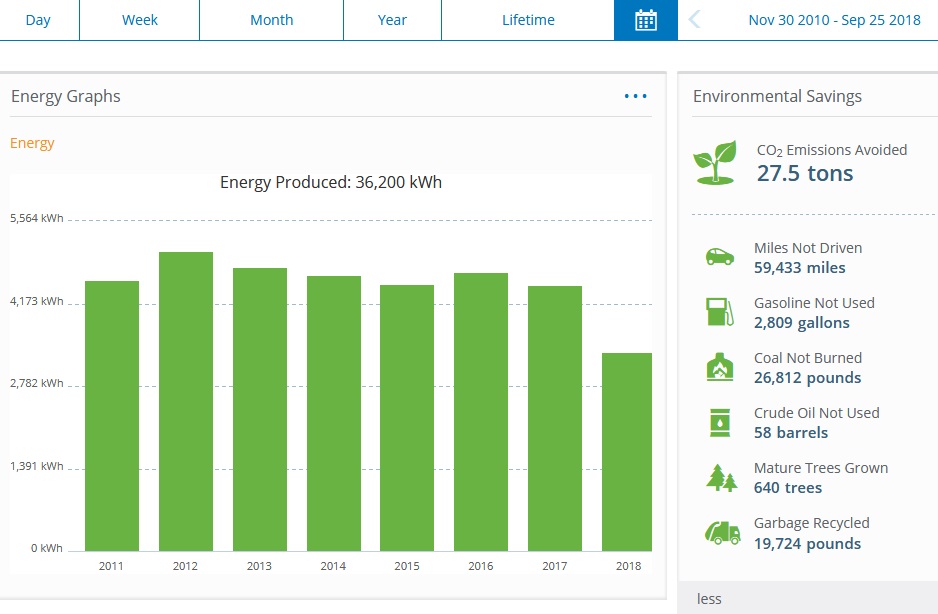Click the Gasoline Not Used pump icon
Screen dimensions: 938x614
720,312
